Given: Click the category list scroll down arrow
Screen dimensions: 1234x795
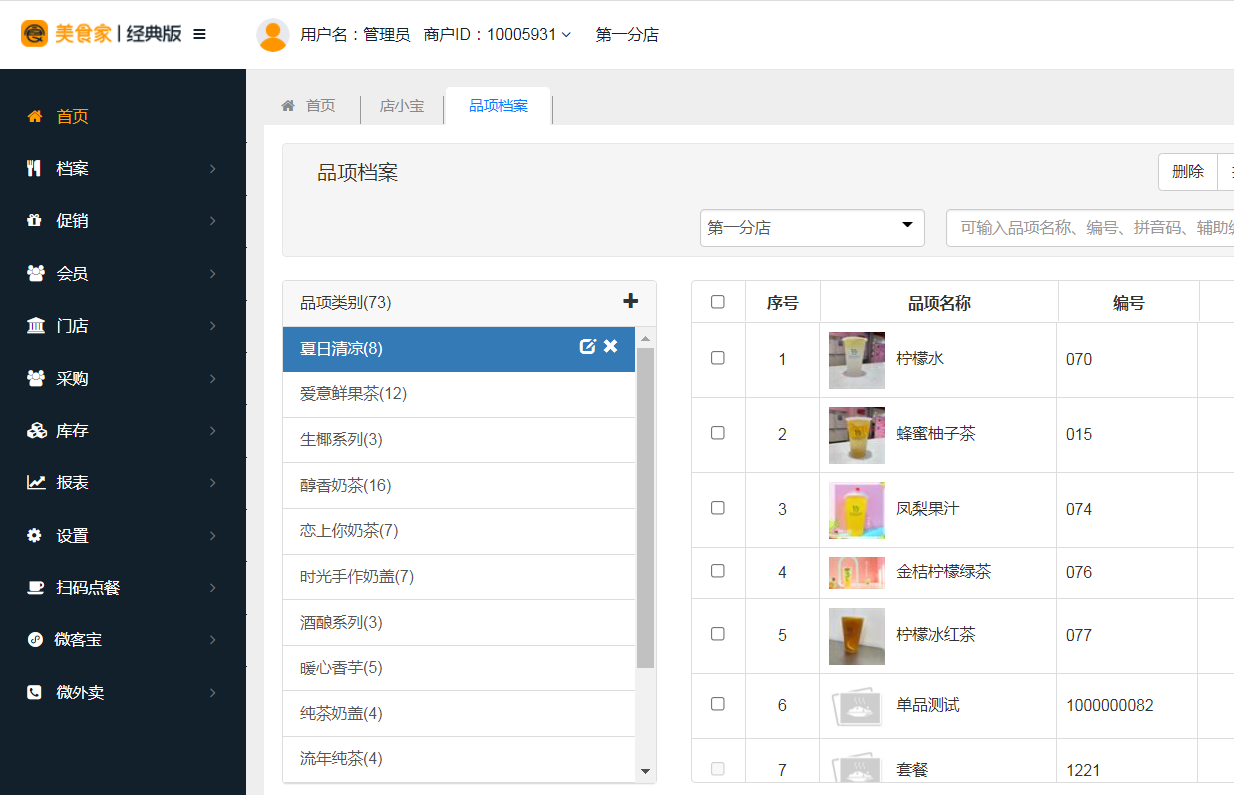Looking at the screenshot, I should [645, 771].
